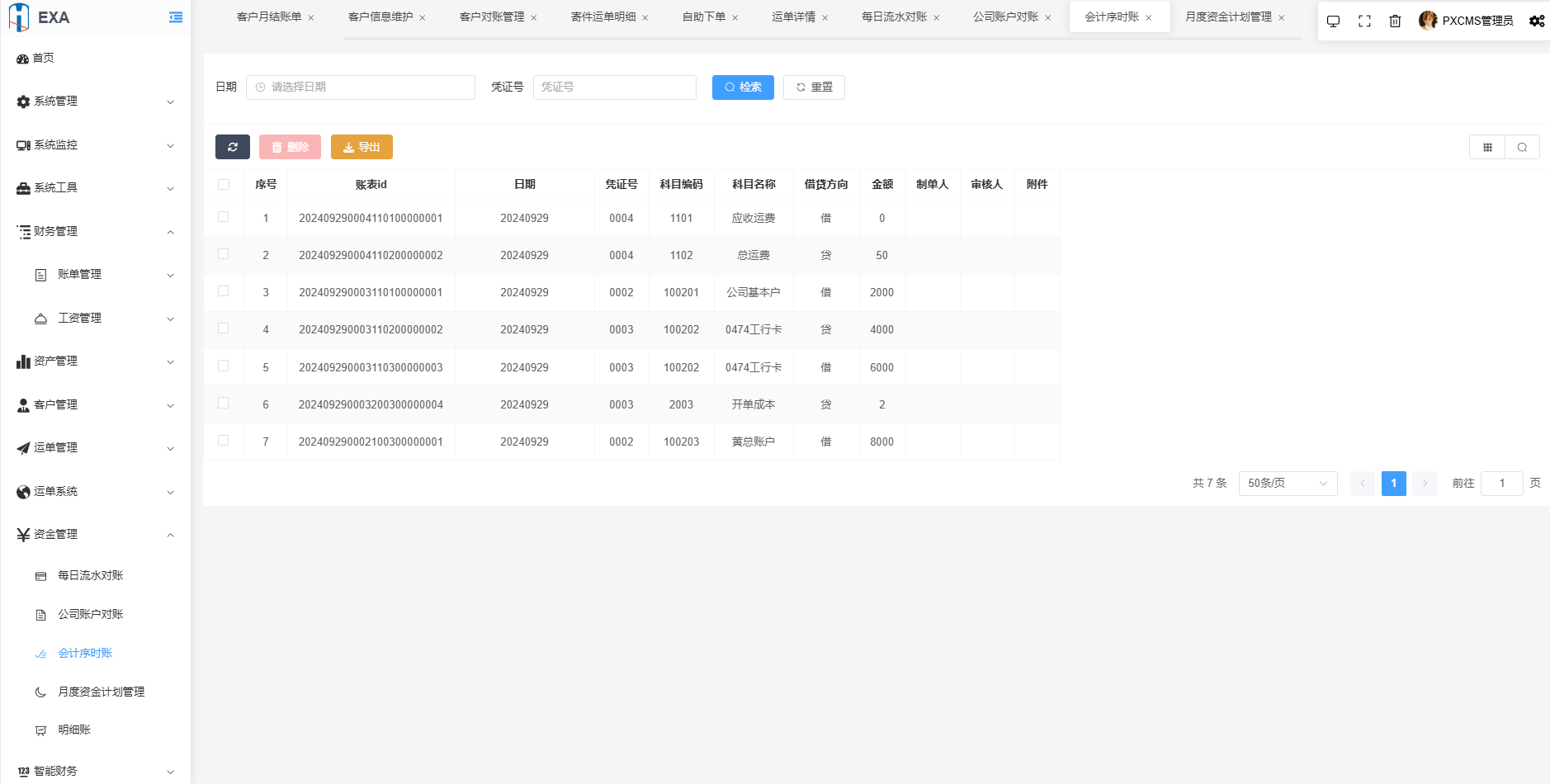Check the row 2 总运费 checkbox

[223, 253]
